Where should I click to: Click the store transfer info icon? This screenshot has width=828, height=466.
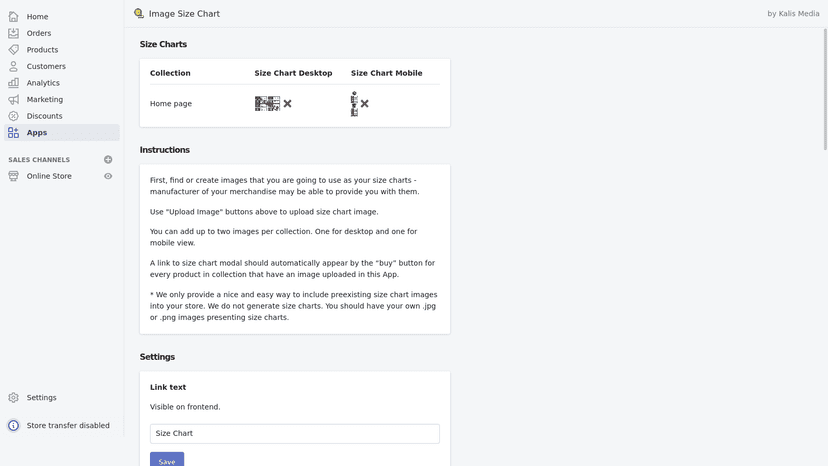pyautogui.click(x=13, y=425)
